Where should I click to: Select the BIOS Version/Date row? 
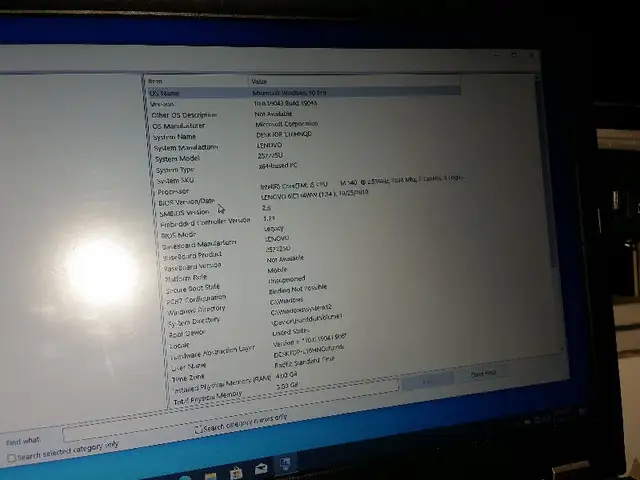187,202
